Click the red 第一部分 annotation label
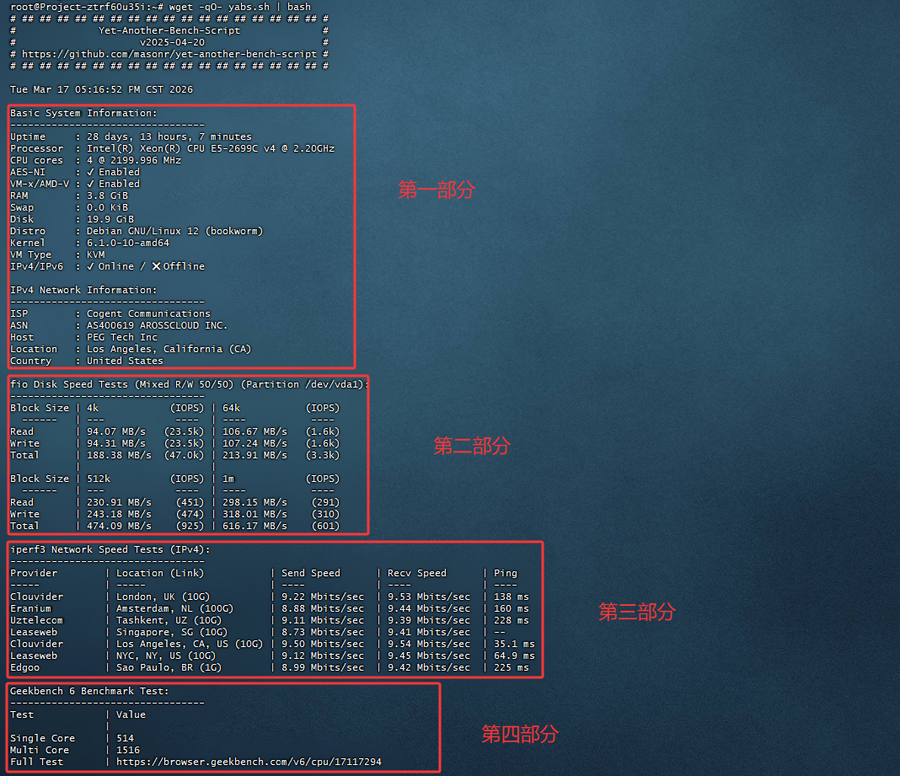This screenshot has width=900, height=776. click(x=436, y=190)
